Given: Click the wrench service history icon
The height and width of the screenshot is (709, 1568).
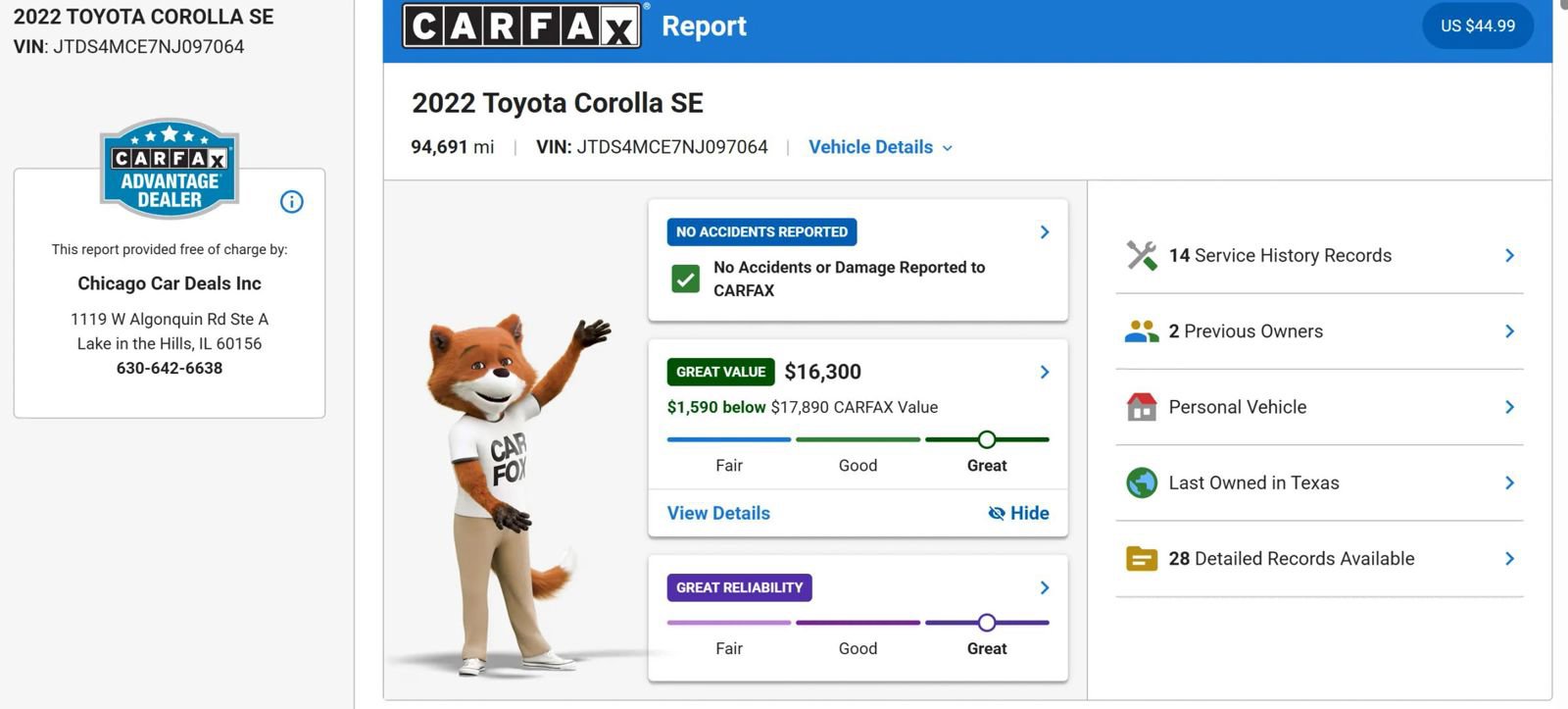Looking at the screenshot, I should coord(1142,255).
